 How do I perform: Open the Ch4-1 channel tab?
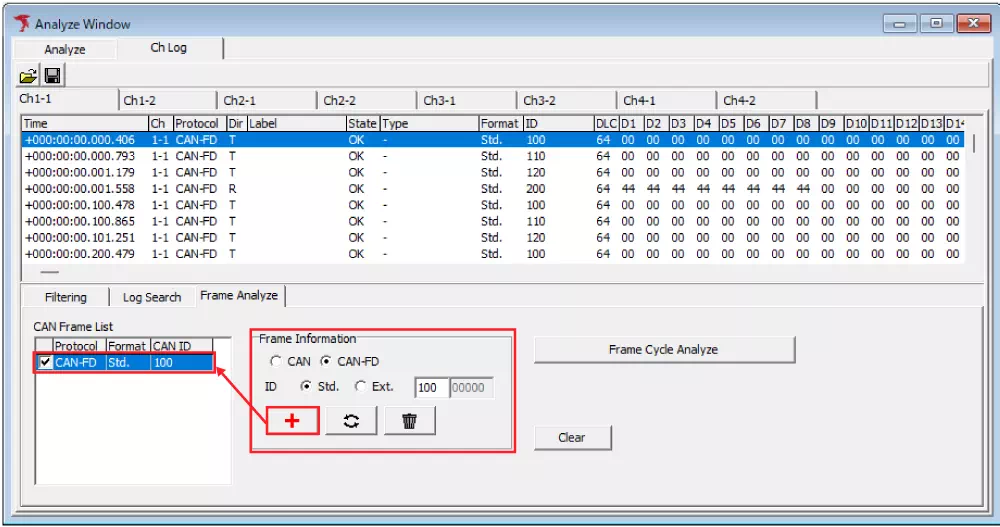[x=668, y=100]
